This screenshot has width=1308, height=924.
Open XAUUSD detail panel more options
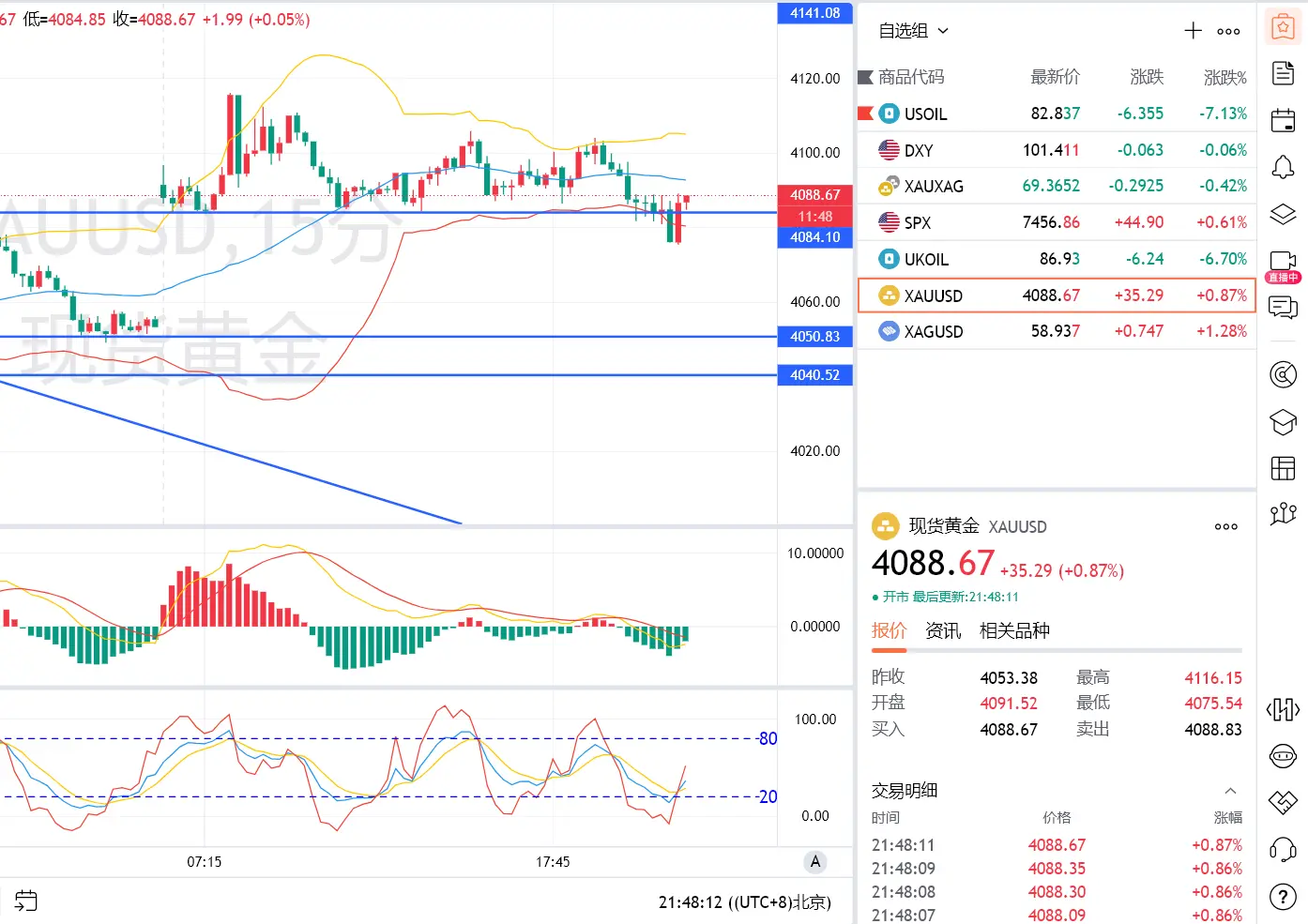1226,526
